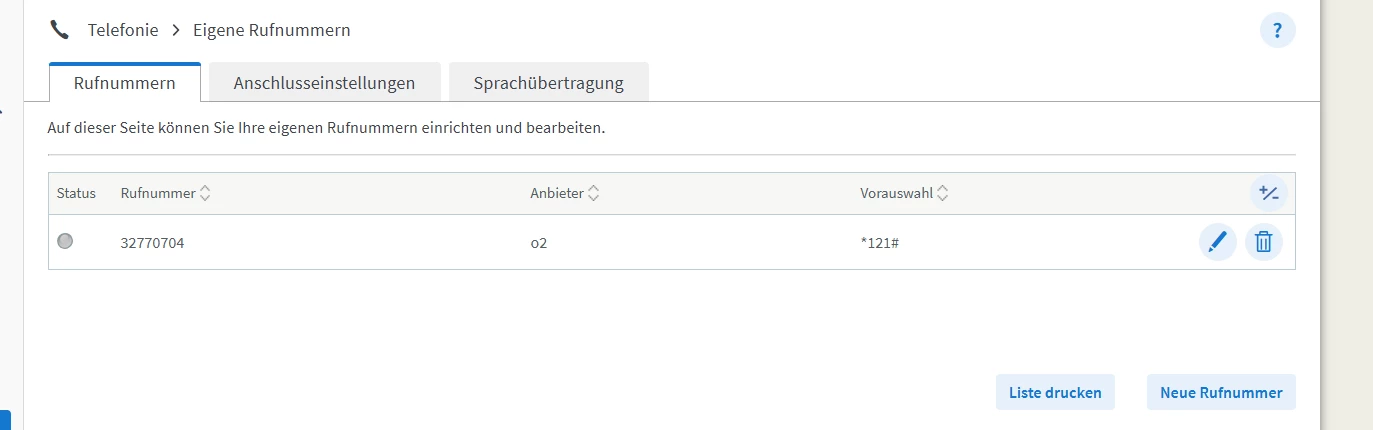Click the telephone handset icon

[60, 30]
